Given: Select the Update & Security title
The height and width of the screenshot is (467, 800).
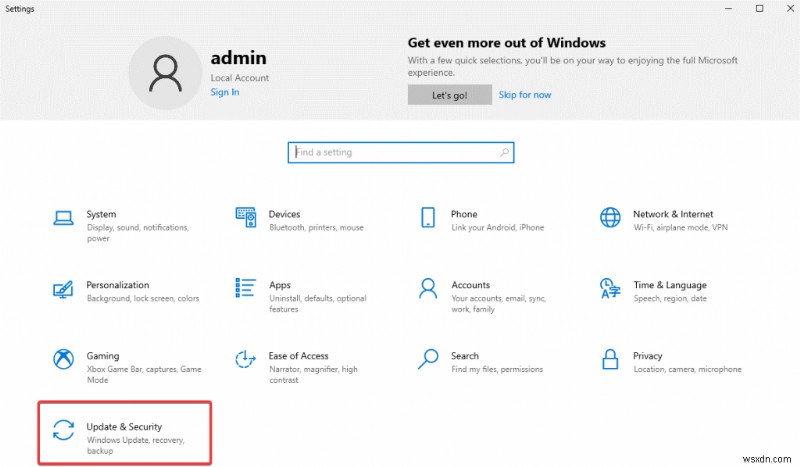Looking at the screenshot, I should 124,427.
